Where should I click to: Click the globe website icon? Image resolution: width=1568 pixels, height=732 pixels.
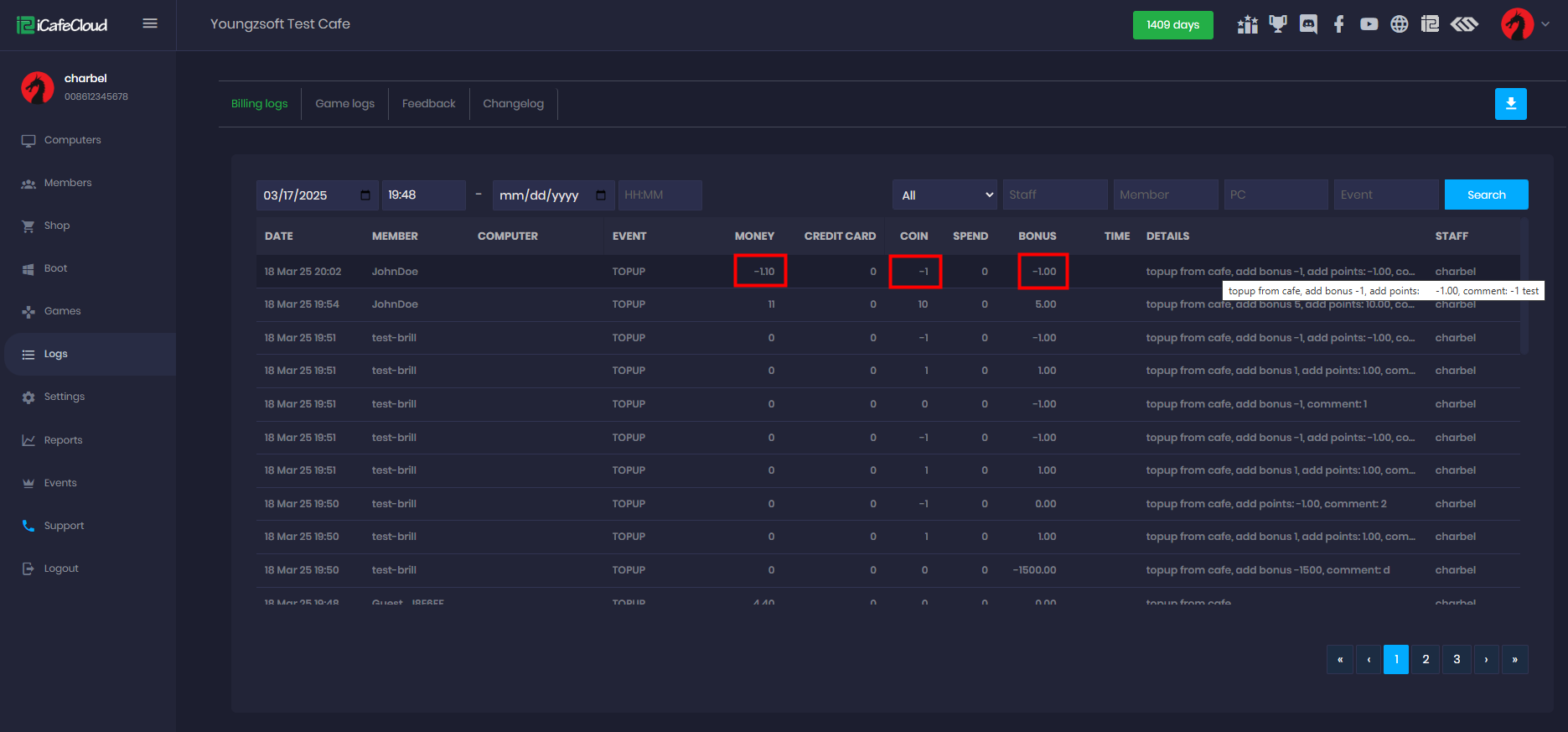[x=1399, y=24]
